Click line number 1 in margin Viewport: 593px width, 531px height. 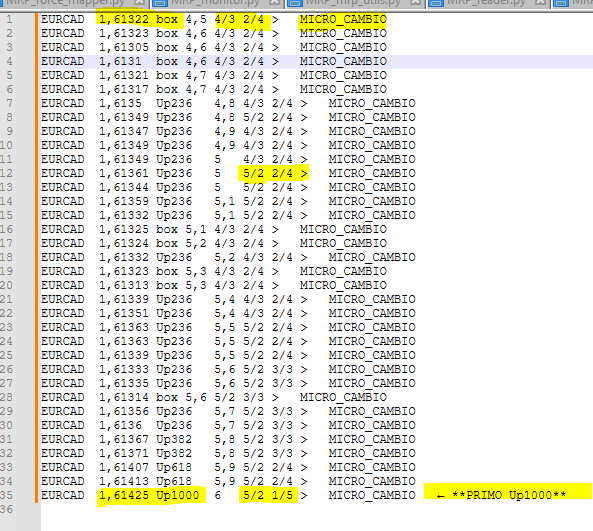tap(9, 19)
